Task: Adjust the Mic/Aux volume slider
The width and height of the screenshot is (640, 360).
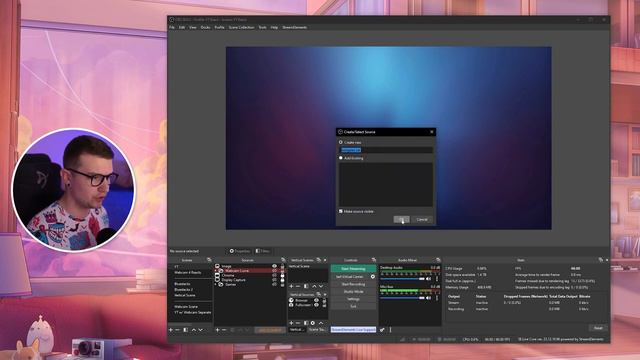Action: point(403,298)
